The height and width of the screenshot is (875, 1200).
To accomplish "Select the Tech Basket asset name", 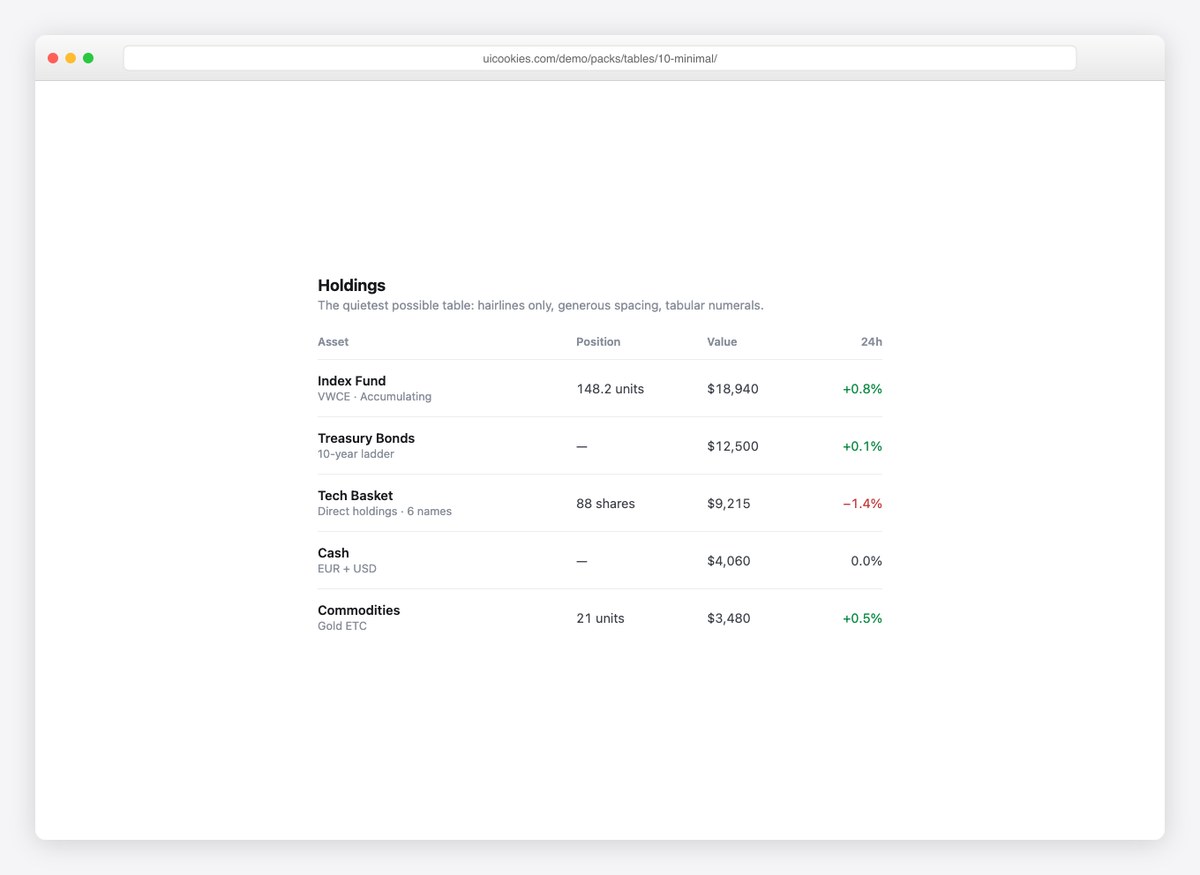I will (x=355, y=496).
